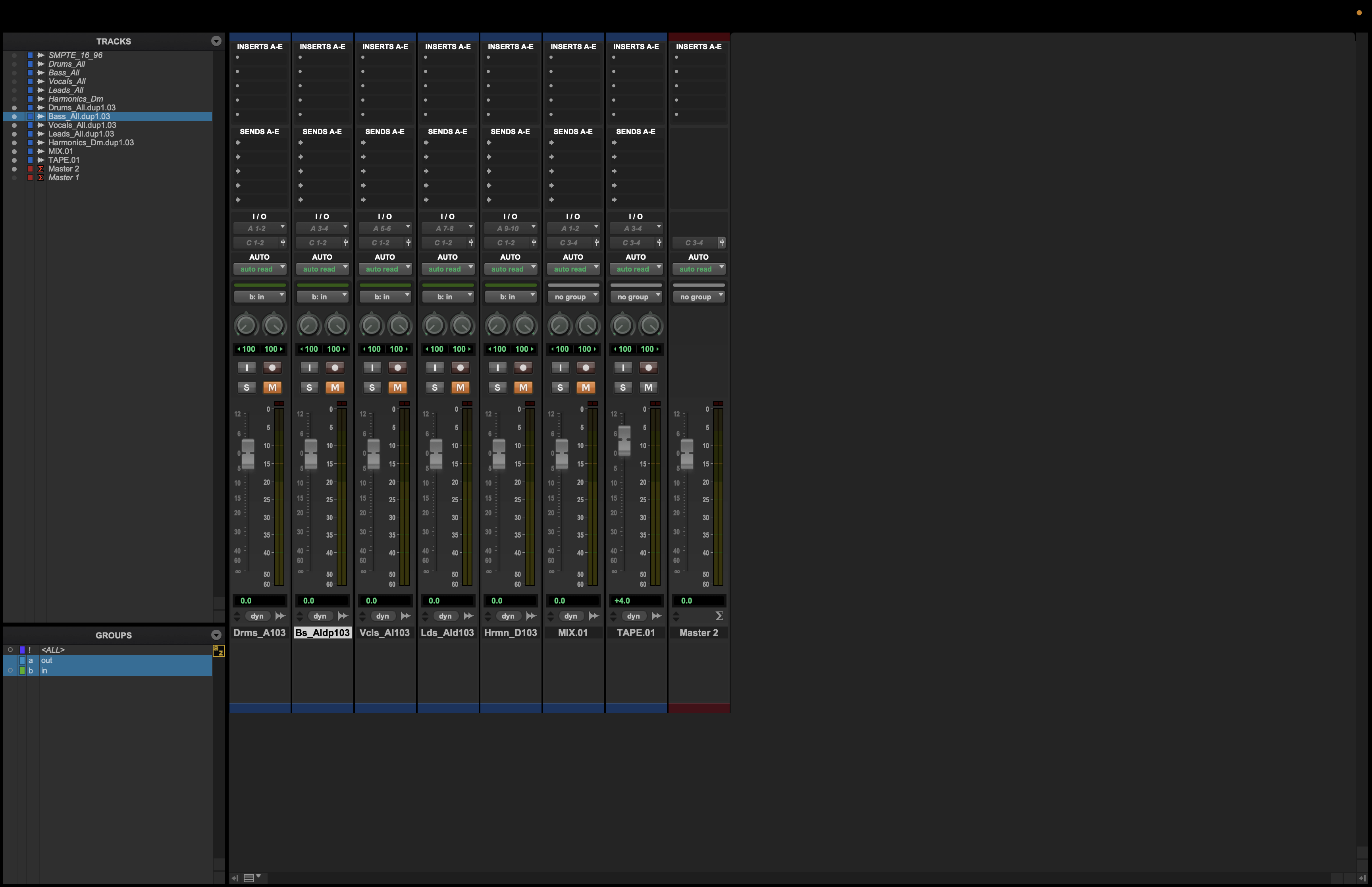Record-enable the Vcls_Al103 track
Image resolution: width=1372 pixels, height=887 pixels.
click(397, 368)
